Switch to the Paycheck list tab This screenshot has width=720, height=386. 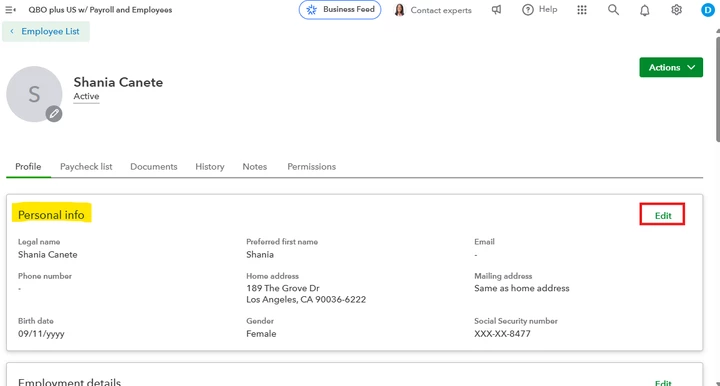(86, 167)
